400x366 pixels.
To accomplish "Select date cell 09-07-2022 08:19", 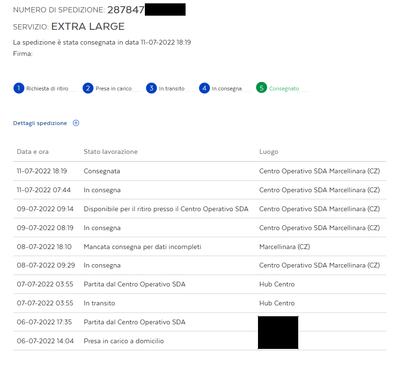I will pos(45,228).
